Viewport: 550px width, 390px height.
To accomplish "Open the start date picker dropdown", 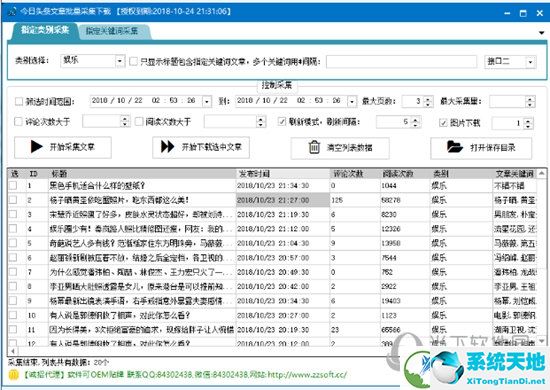I will [207, 102].
